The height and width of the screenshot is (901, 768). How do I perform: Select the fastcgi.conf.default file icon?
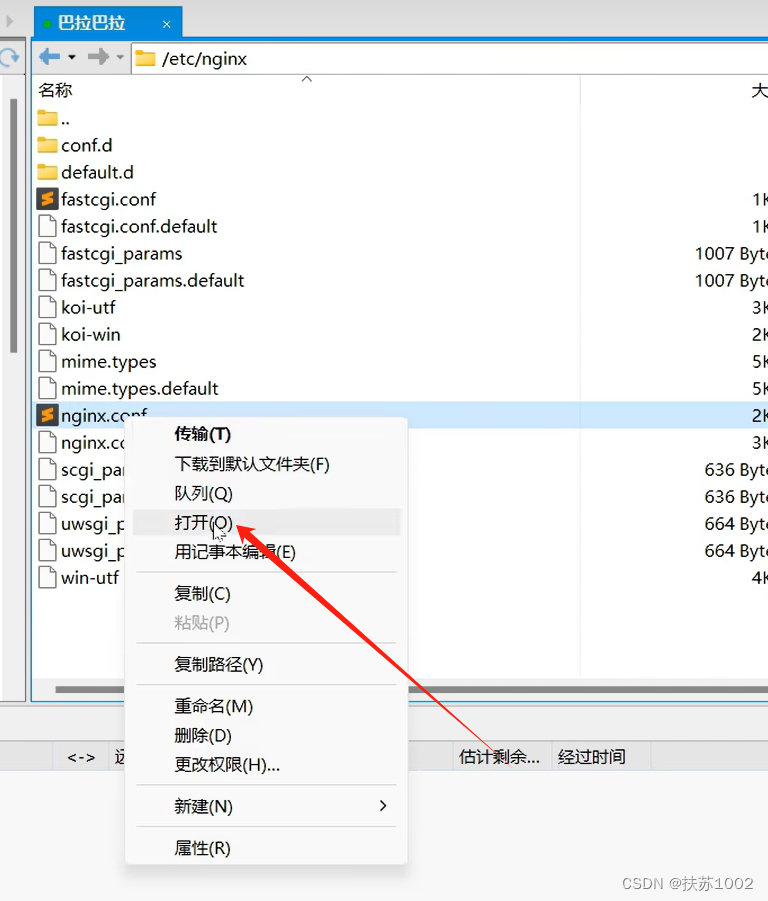pyautogui.click(x=48, y=226)
